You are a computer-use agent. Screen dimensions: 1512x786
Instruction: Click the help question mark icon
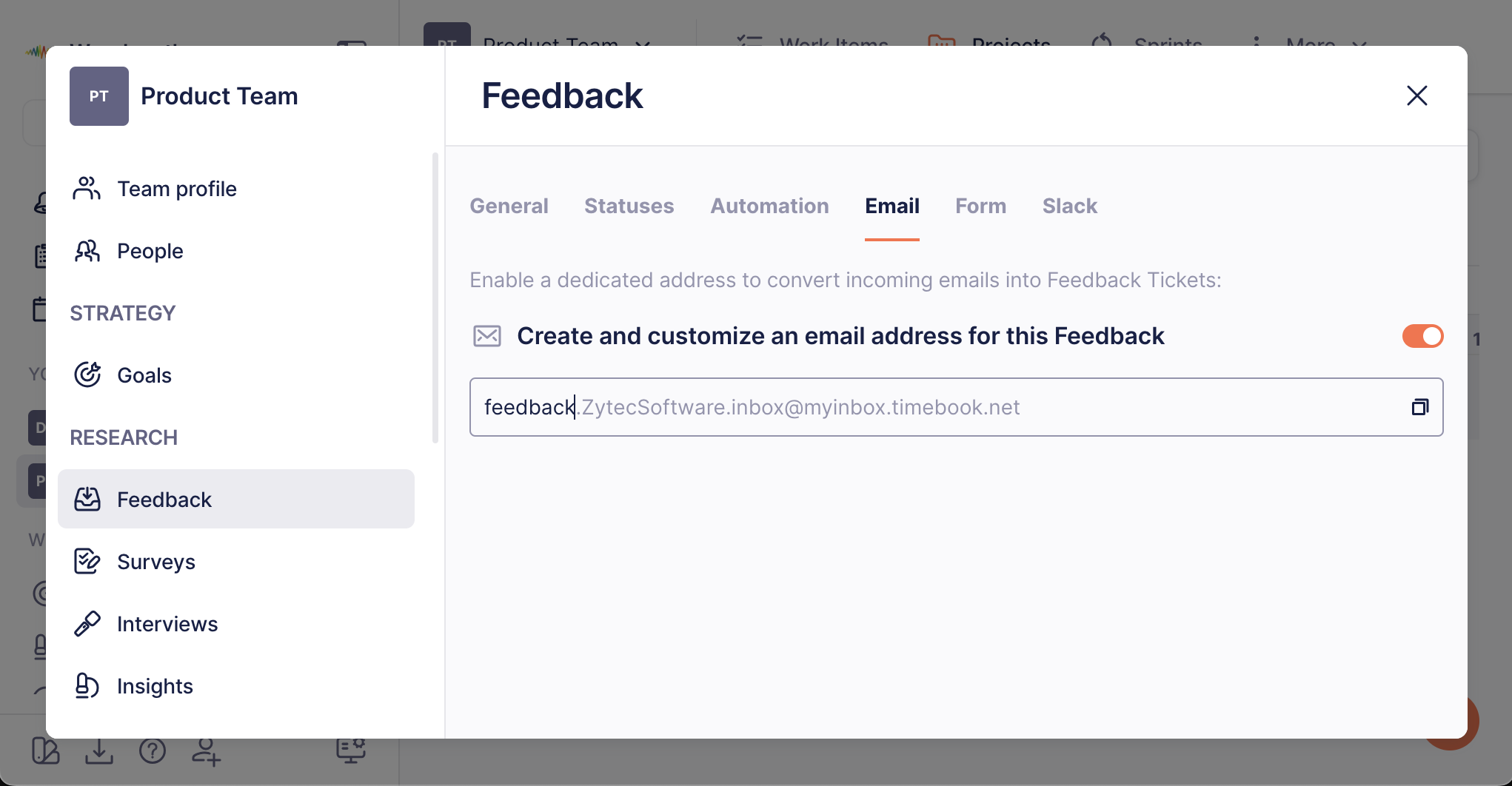[153, 751]
